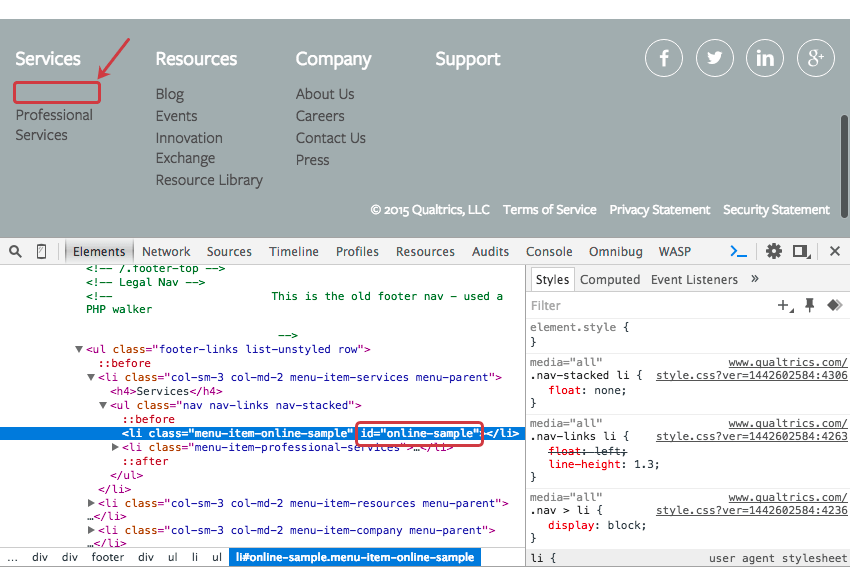Viewport: 850px width, 567px height.
Task: Click the LinkedIn social icon
Action: (x=765, y=58)
